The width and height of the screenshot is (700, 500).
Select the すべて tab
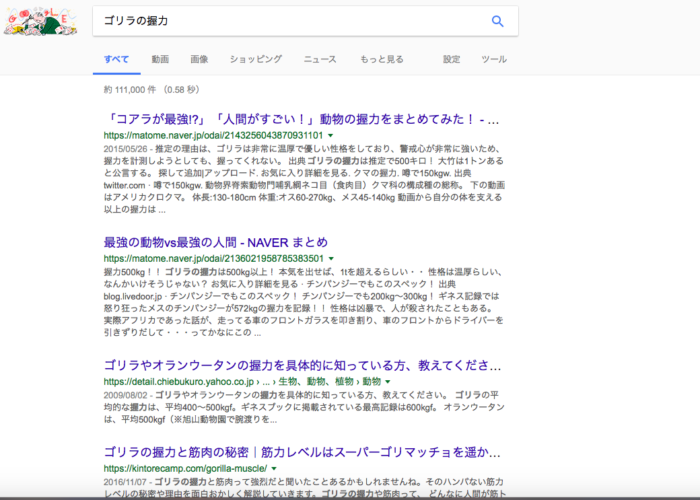click(117, 59)
